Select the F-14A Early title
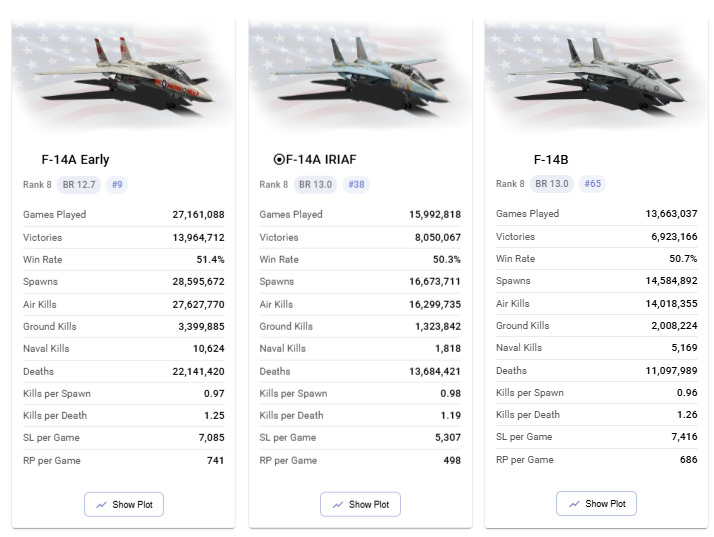The image size is (714, 537). click(76, 159)
